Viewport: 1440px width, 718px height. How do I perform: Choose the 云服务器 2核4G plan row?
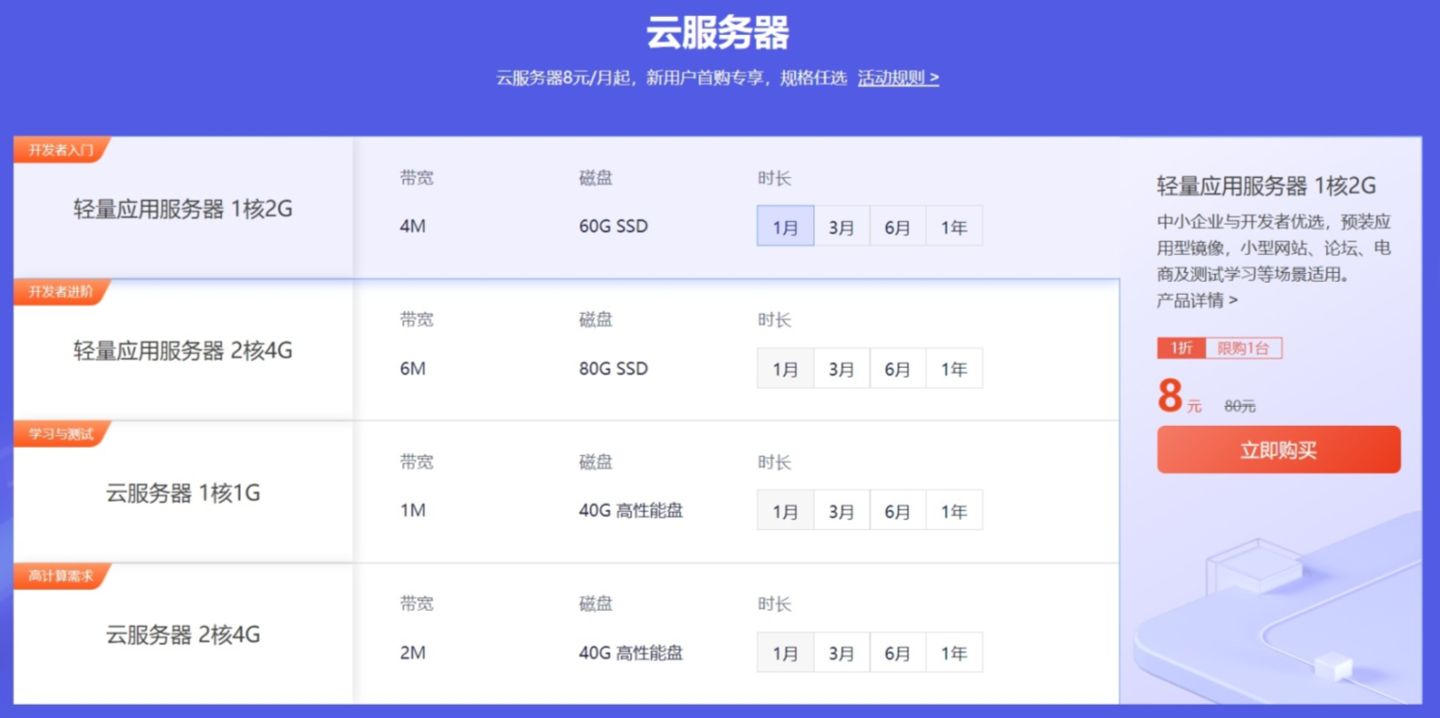(183, 636)
